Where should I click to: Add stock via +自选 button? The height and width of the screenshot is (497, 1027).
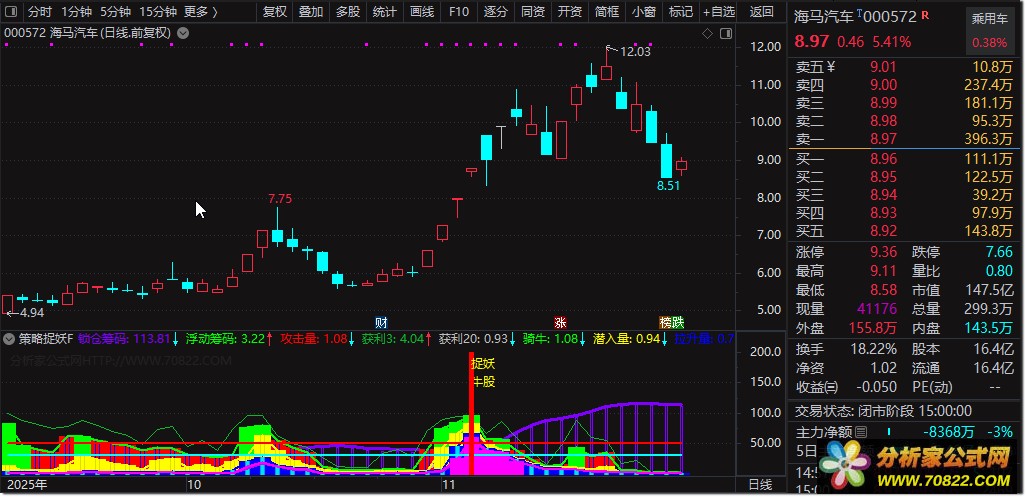click(x=719, y=12)
